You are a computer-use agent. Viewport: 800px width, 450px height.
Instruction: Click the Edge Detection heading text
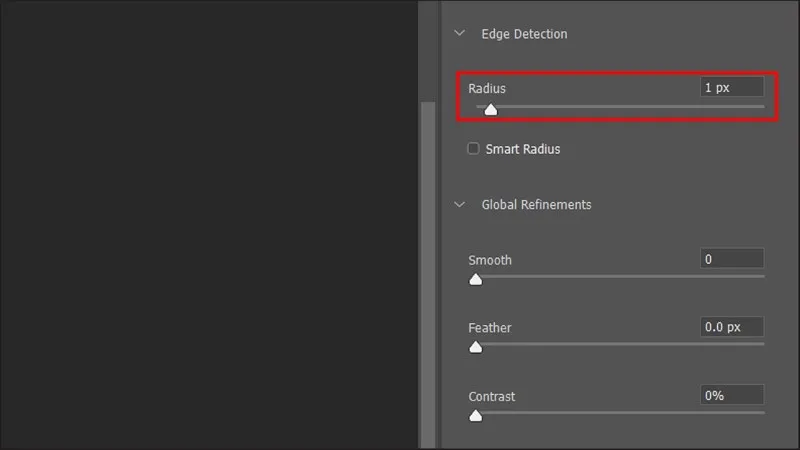pyautogui.click(x=524, y=33)
